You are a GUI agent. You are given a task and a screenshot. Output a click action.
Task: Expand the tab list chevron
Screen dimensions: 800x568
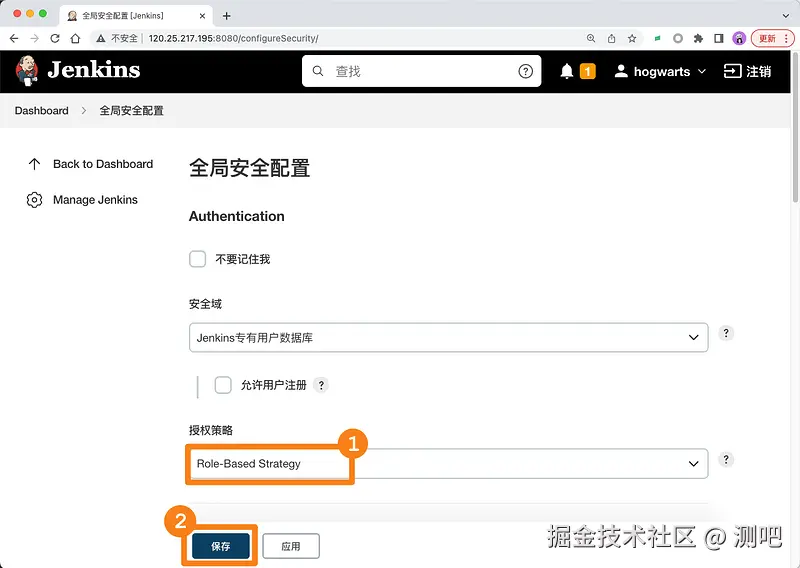[786, 16]
